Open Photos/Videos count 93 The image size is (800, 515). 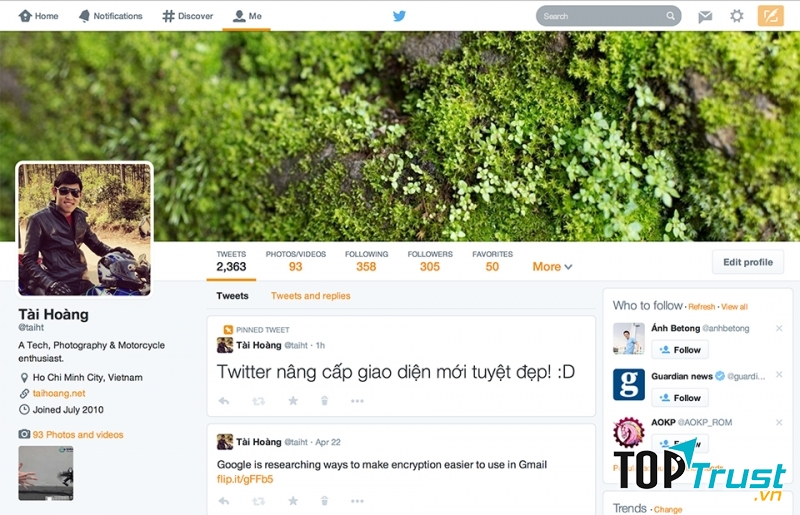(295, 261)
